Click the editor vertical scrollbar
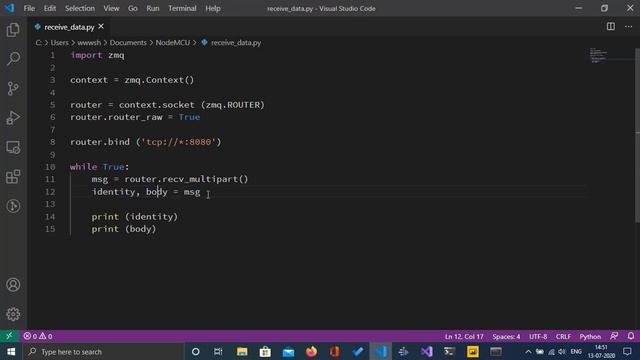This screenshot has height=360, width=640. tap(637, 135)
